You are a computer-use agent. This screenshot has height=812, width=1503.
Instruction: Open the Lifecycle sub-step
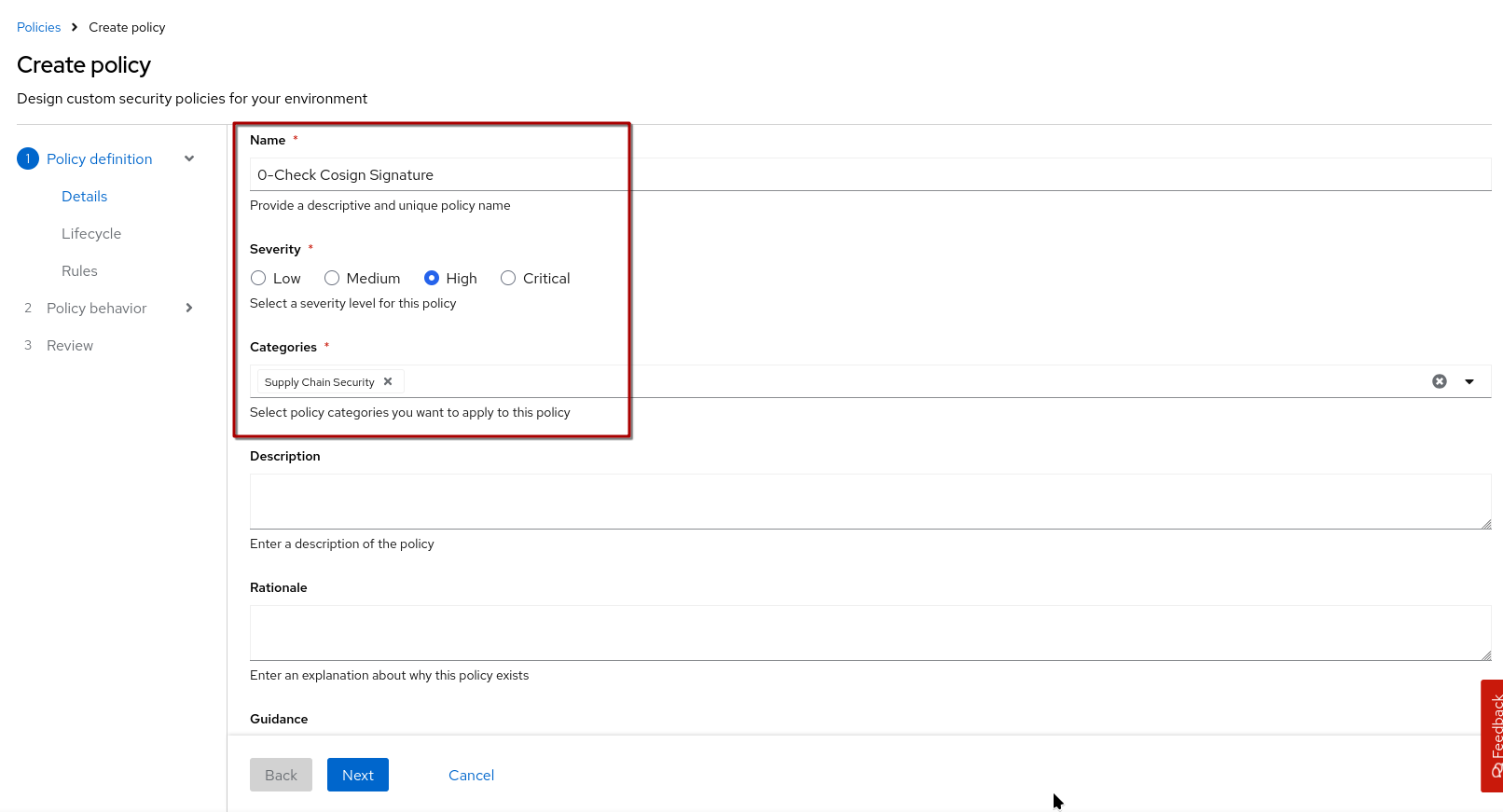point(91,233)
